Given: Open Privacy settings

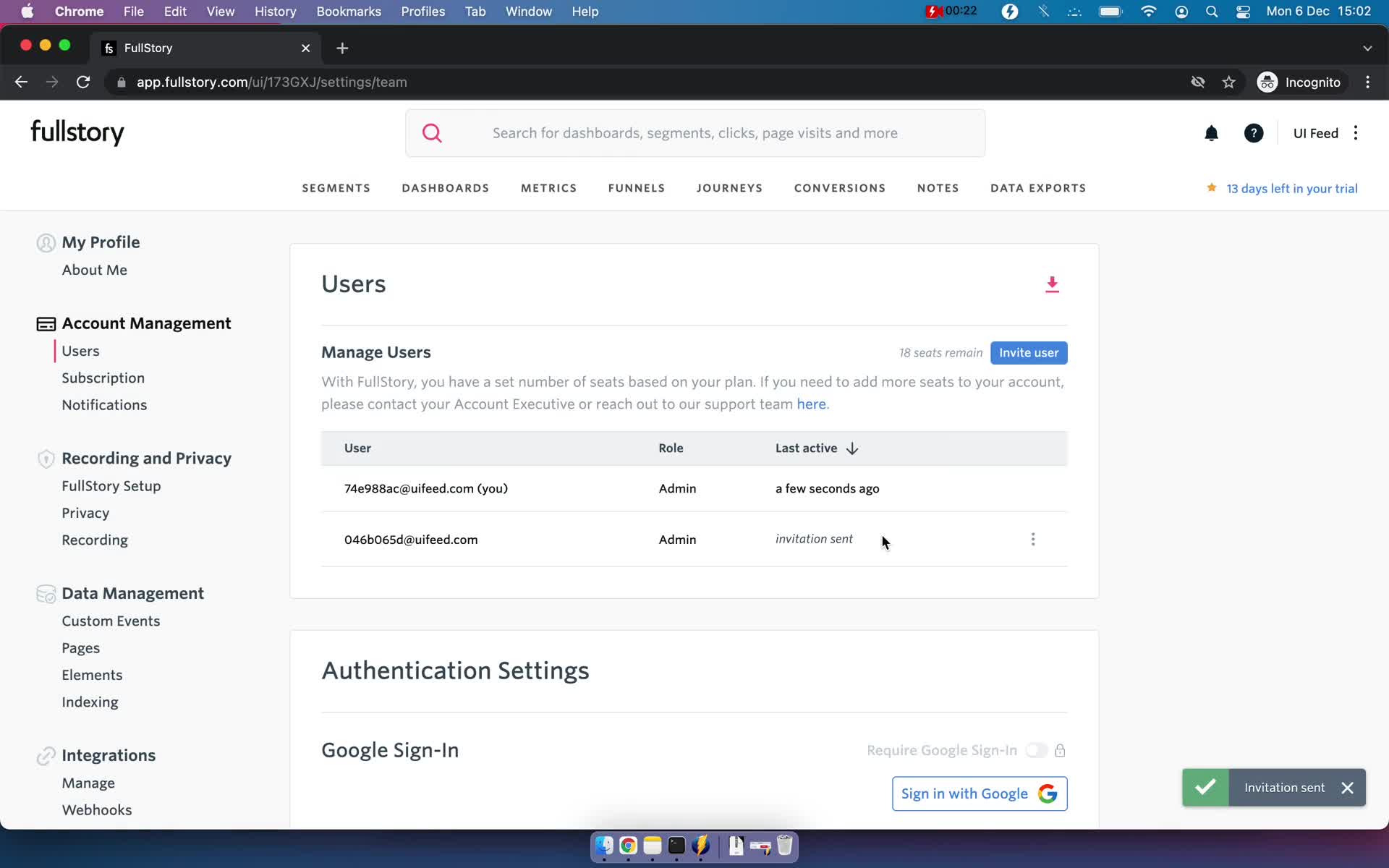Looking at the screenshot, I should 85,514.
